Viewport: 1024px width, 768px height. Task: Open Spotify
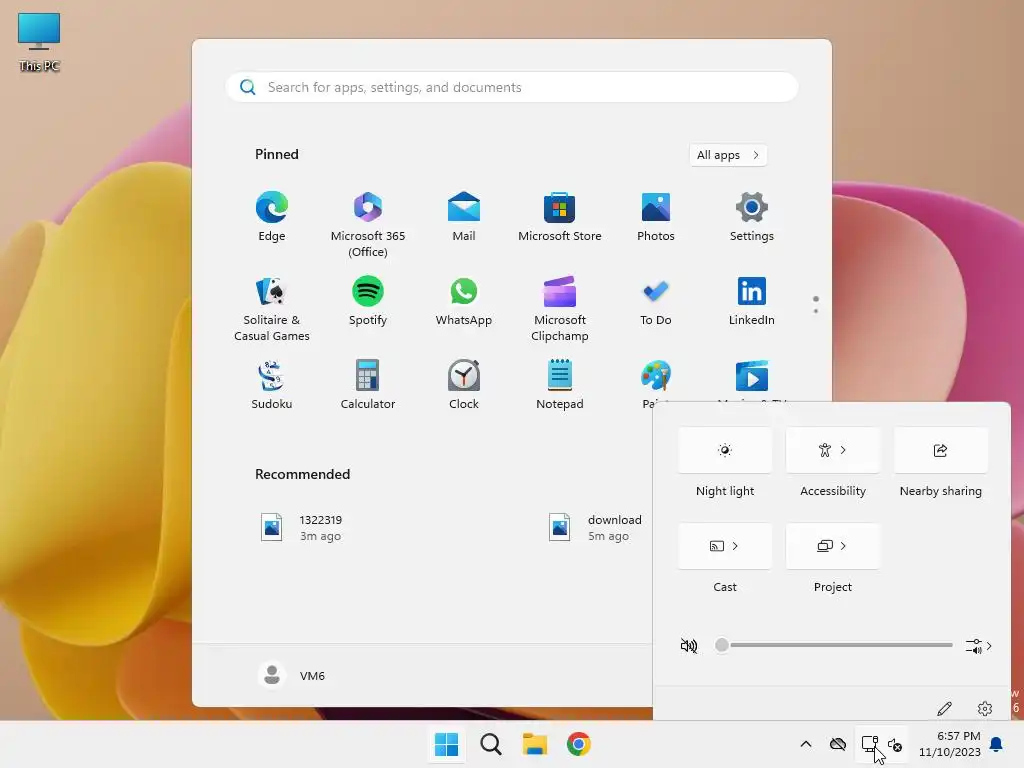tap(368, 301)
